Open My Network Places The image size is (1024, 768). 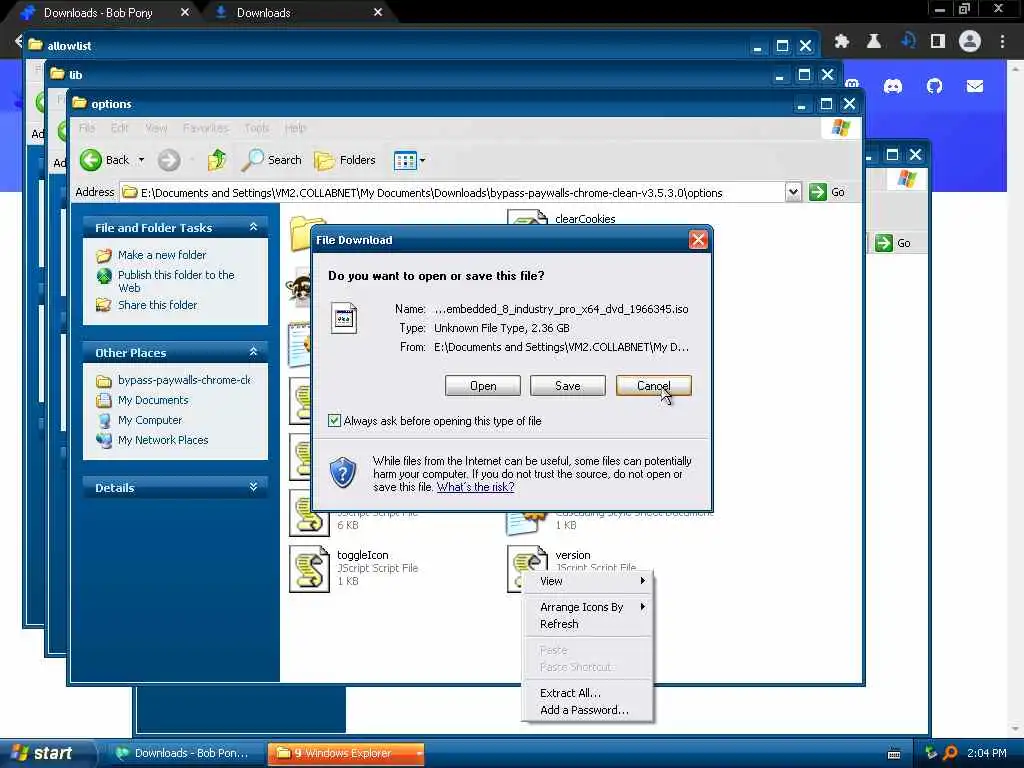click(x=163, y=440)
